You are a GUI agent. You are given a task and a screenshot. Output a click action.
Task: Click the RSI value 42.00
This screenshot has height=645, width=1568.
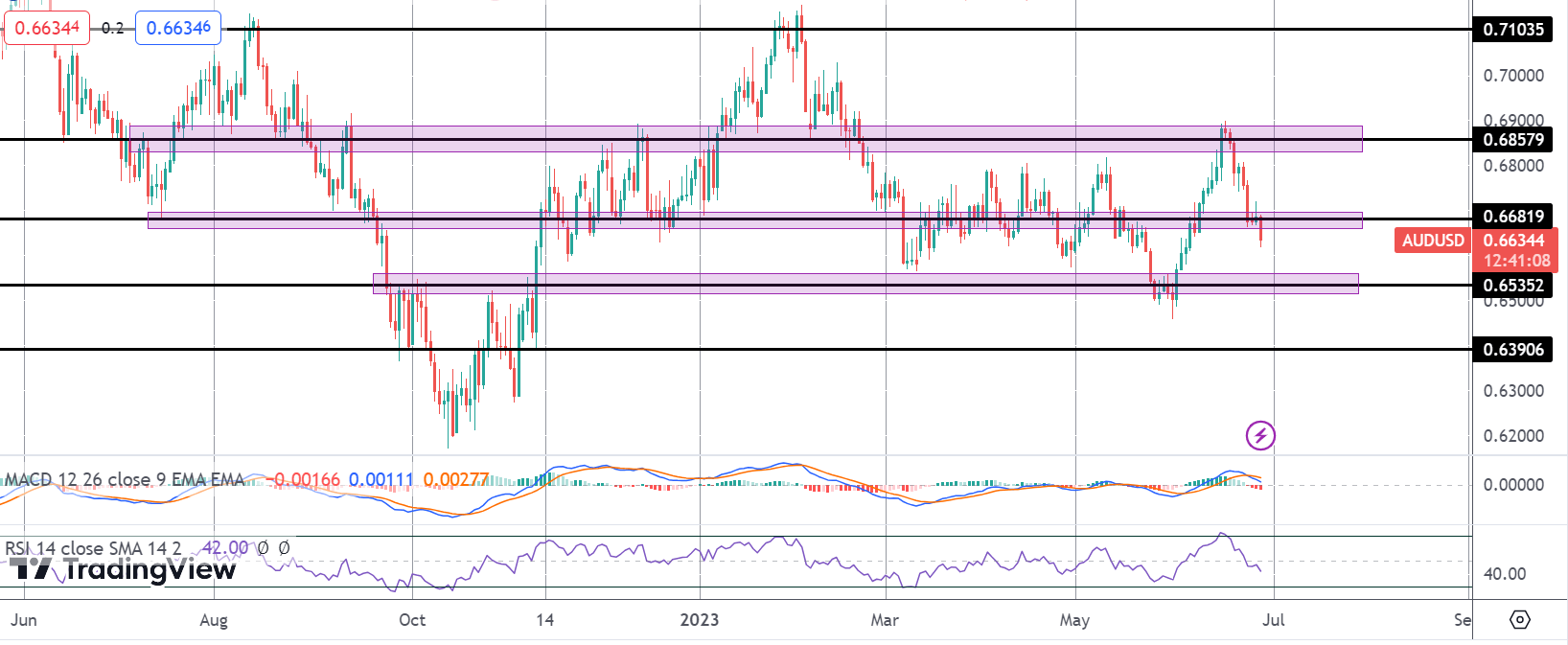[226, 548]
